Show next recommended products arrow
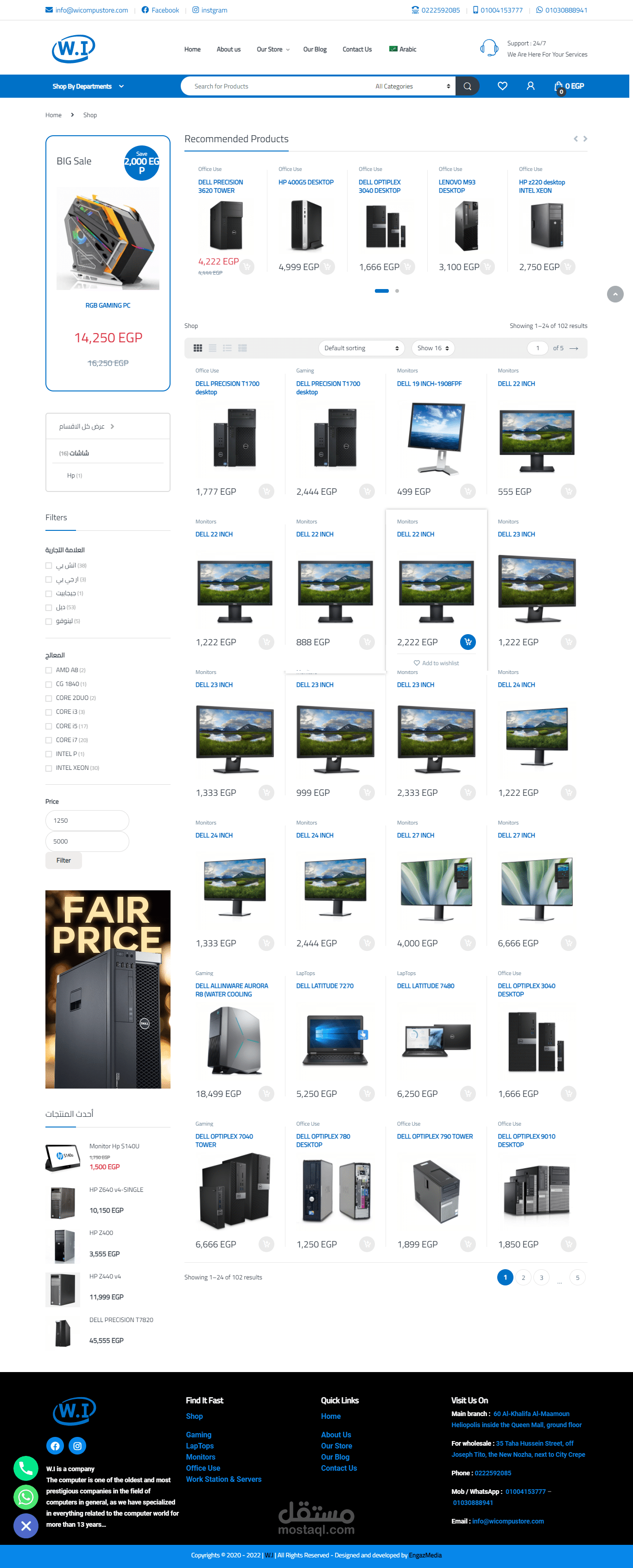This screenshot has width=633, height=1568. pos(585,139)
